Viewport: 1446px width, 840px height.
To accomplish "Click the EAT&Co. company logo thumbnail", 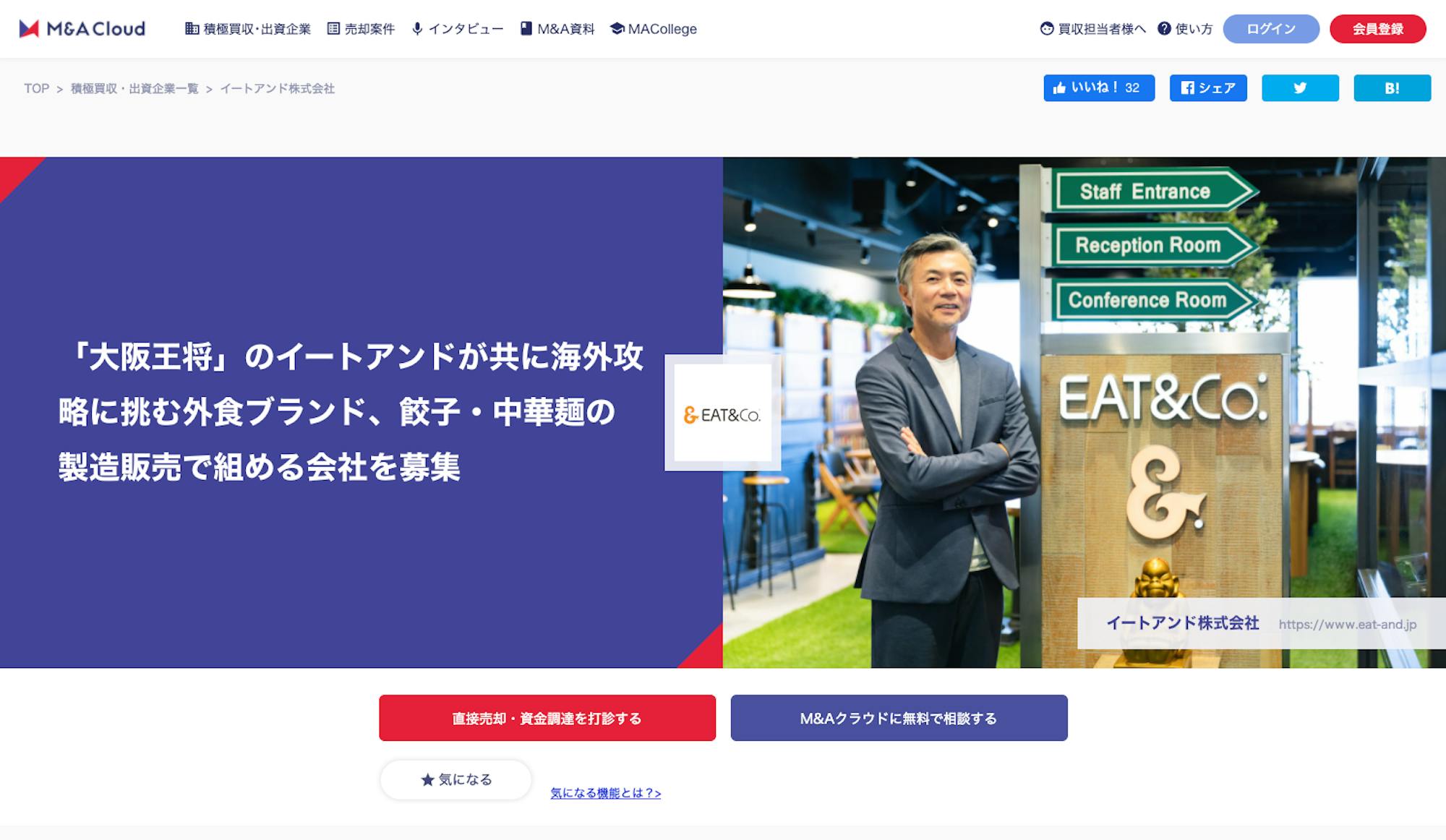I will [722, 413].
